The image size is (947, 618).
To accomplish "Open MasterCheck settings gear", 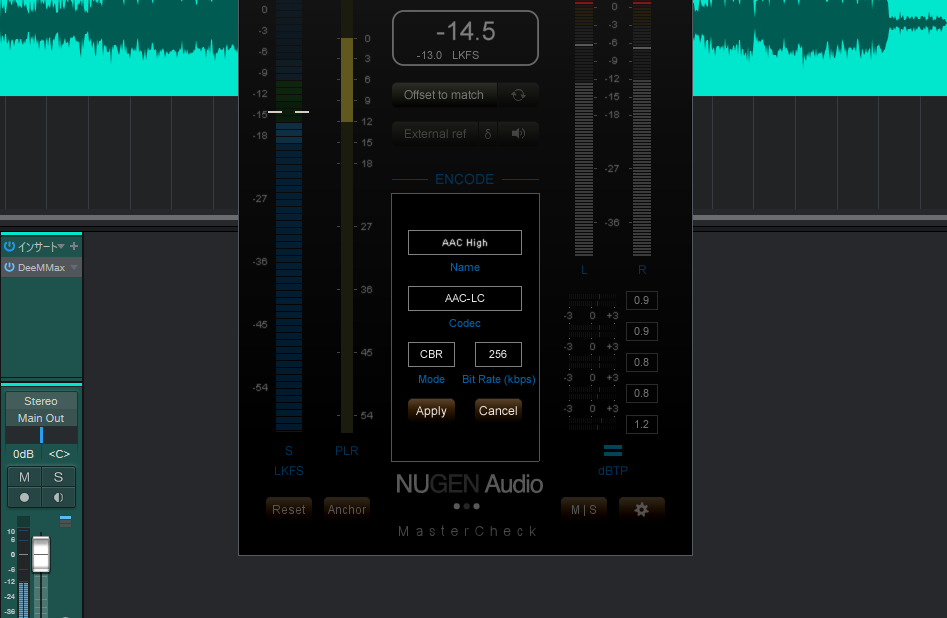I will (641, 509).
